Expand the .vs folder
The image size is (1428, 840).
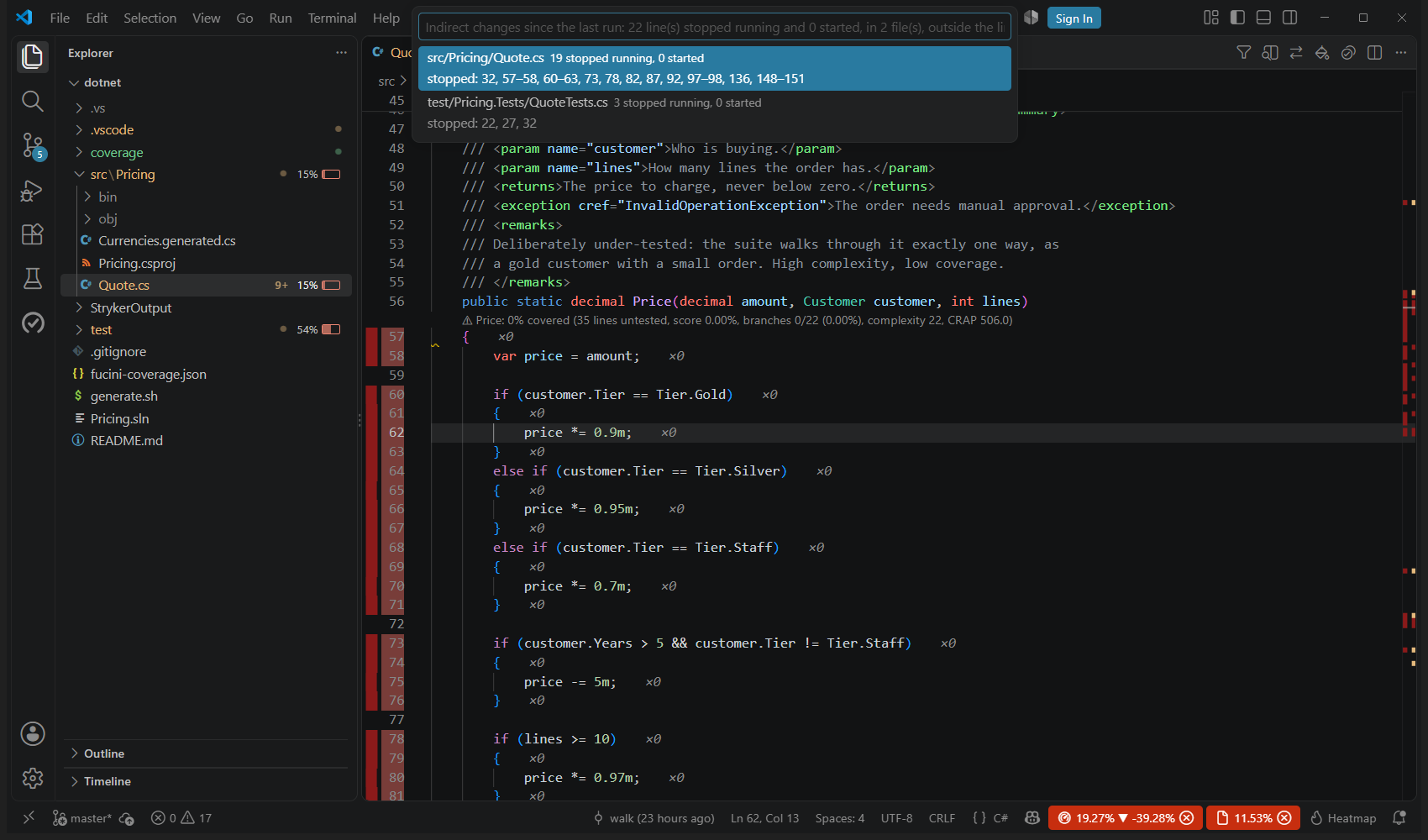[79, 108]
